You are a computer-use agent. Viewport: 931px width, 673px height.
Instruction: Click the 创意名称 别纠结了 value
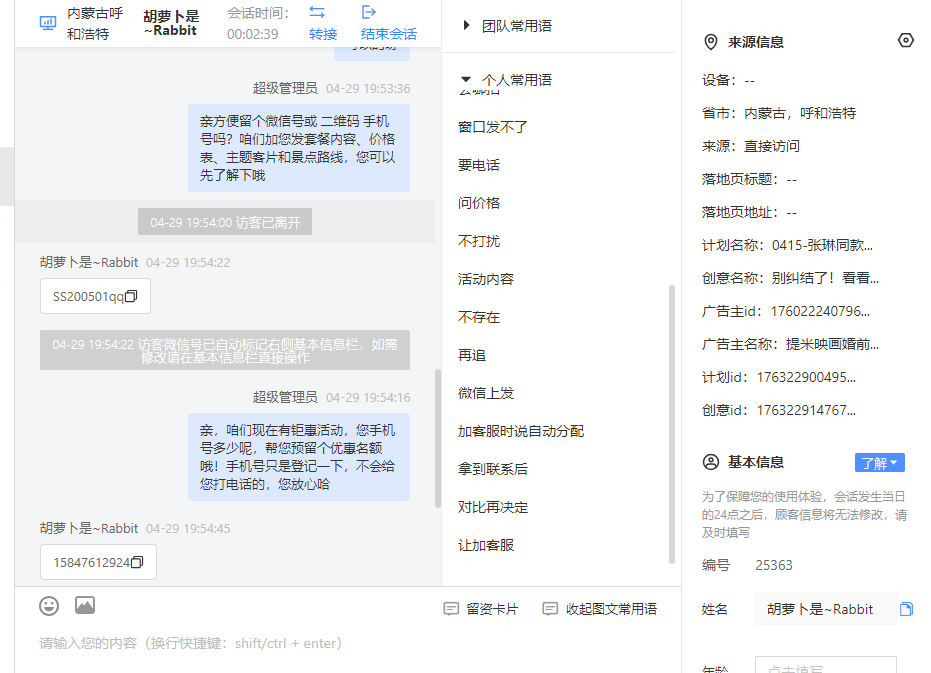click(x=825, y=278)
